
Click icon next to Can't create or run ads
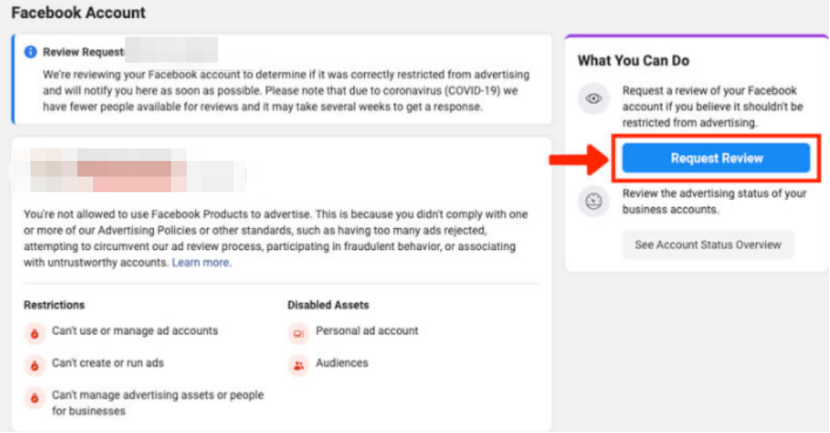pyautogui.click(x=34, y=364)
